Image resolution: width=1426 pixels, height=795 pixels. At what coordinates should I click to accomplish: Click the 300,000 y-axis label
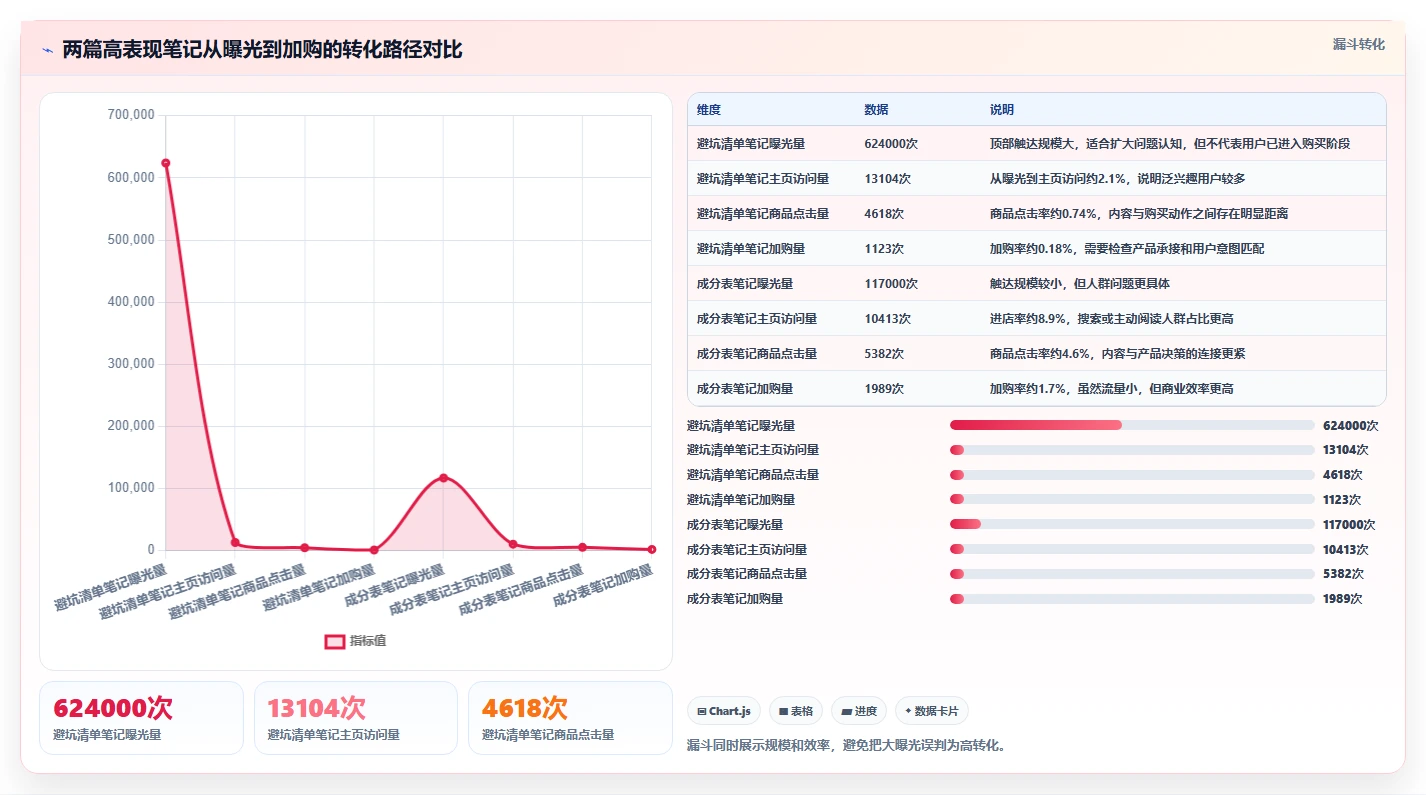131,364
